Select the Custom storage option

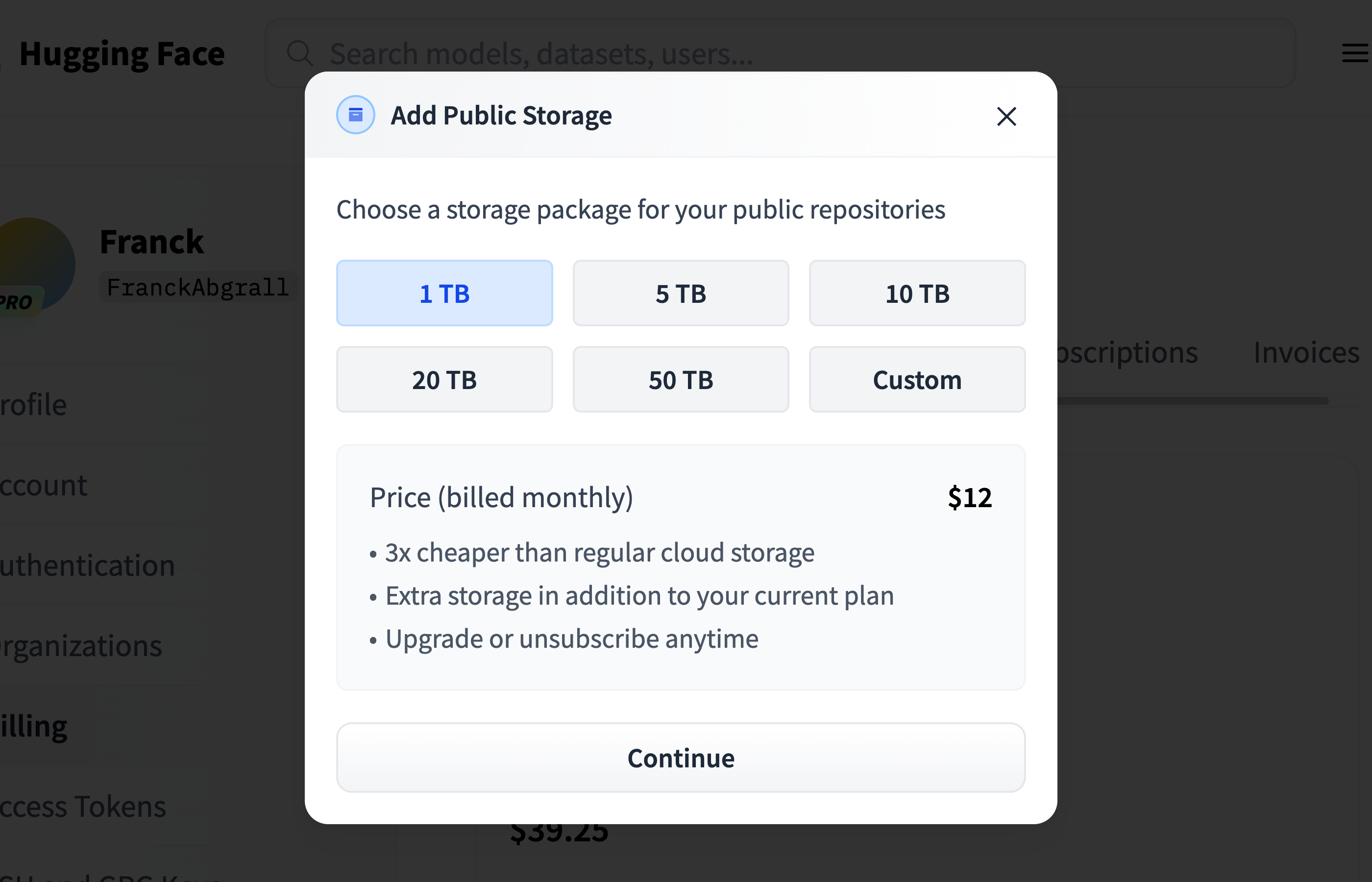917,380
